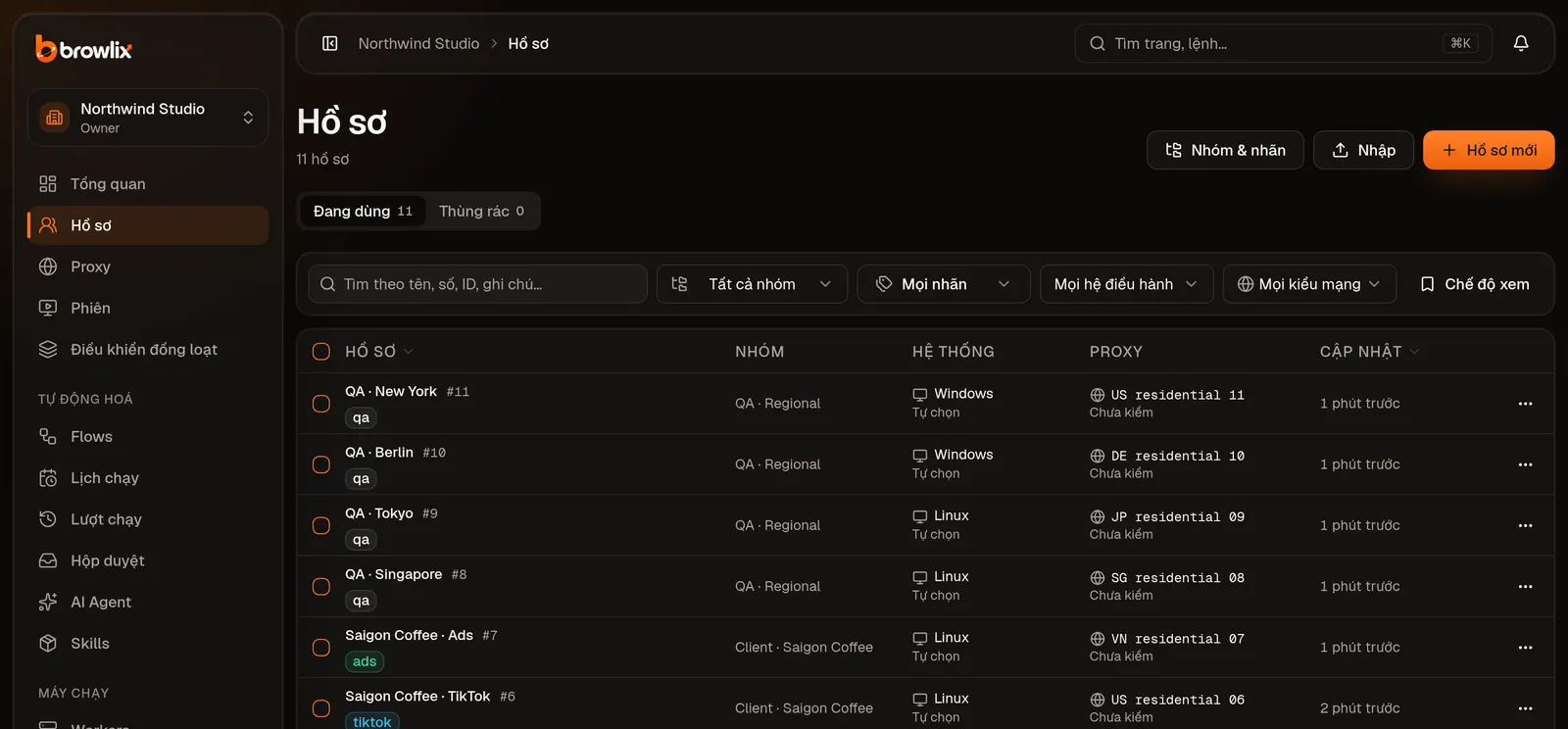Focus the Tìm trang, lệnh search box
Viewport: 1568px width, 729px height.
click(x=1284, y=43)
